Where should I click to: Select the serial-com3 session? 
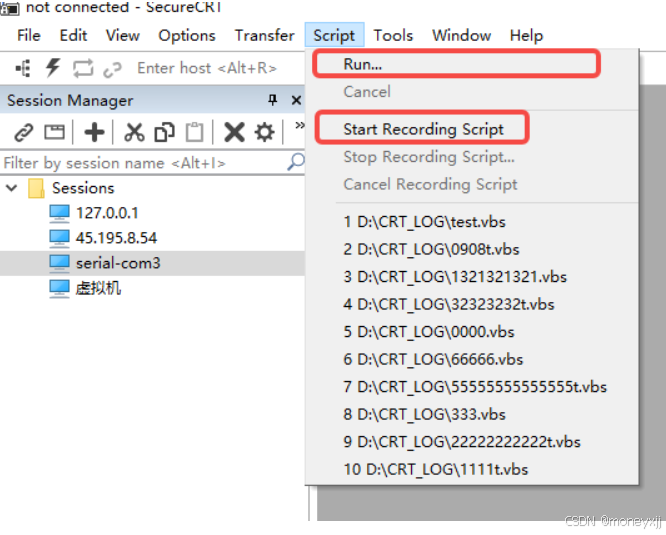pos(118,263)
